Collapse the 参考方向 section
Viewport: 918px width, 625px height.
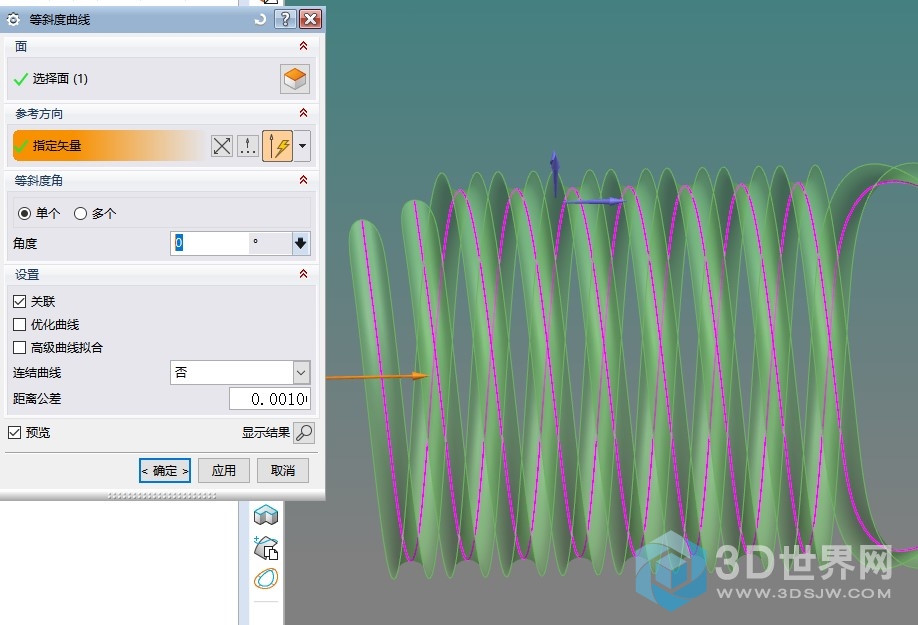tap(303, 113)
